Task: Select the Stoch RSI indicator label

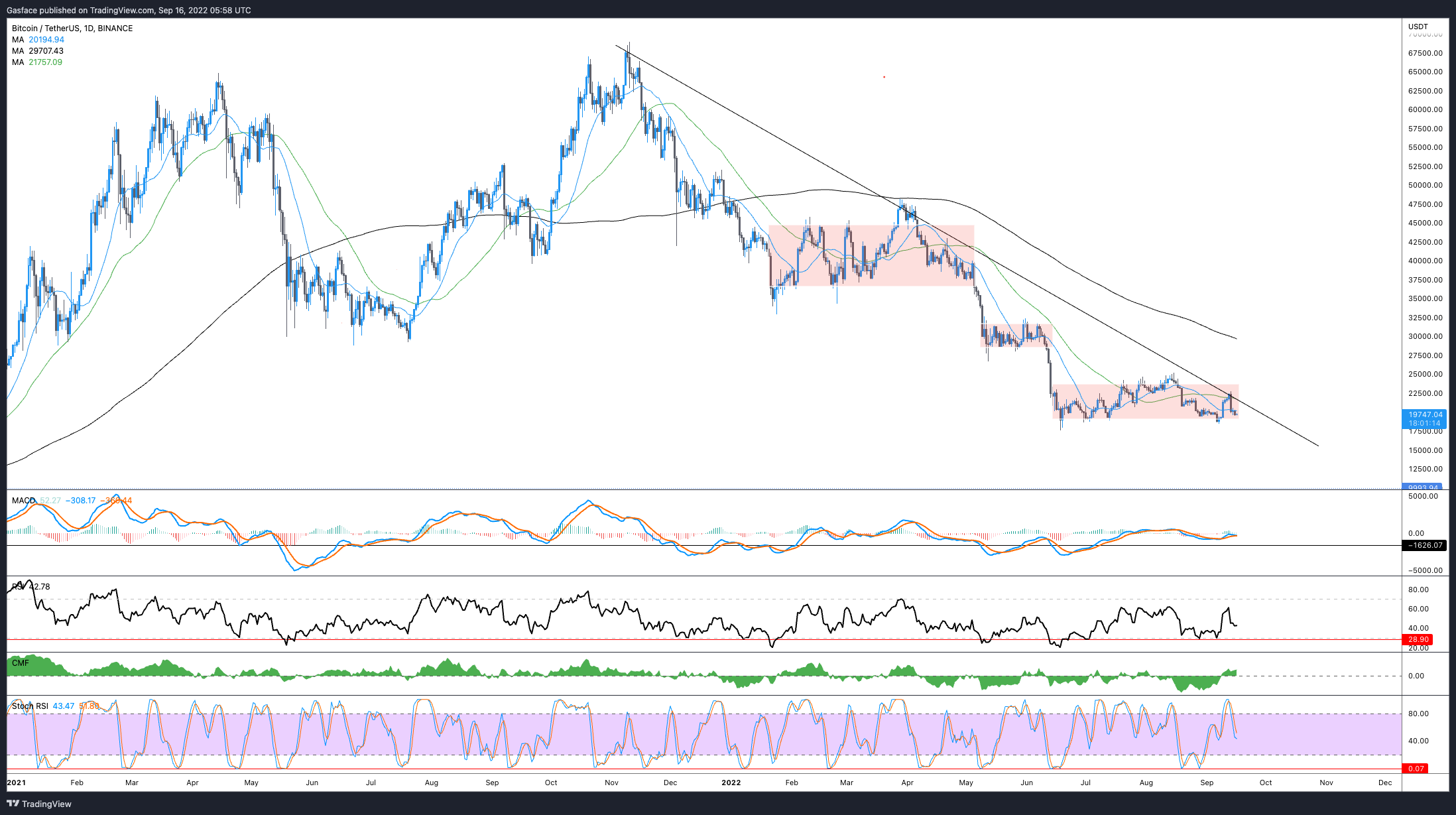Action: click(30, 706)
